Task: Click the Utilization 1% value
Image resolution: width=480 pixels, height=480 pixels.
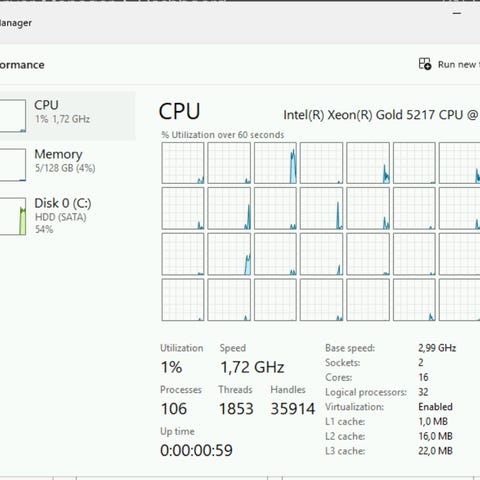Action: [x=171, y=367]
